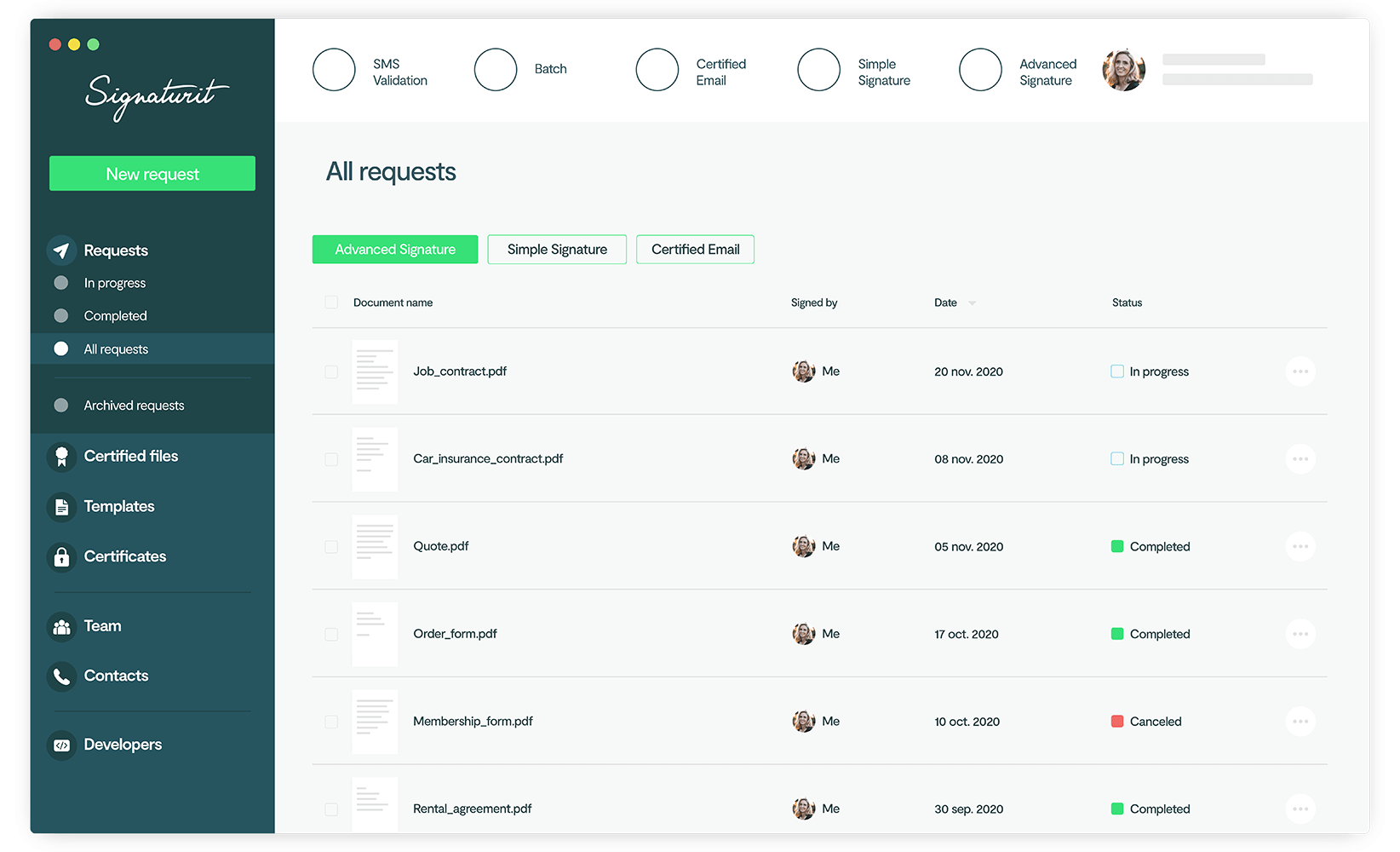Screen dimensions: 1400x852
Task: Check the Quote.pdf row checkbox
Action: (x=331, y=547)
